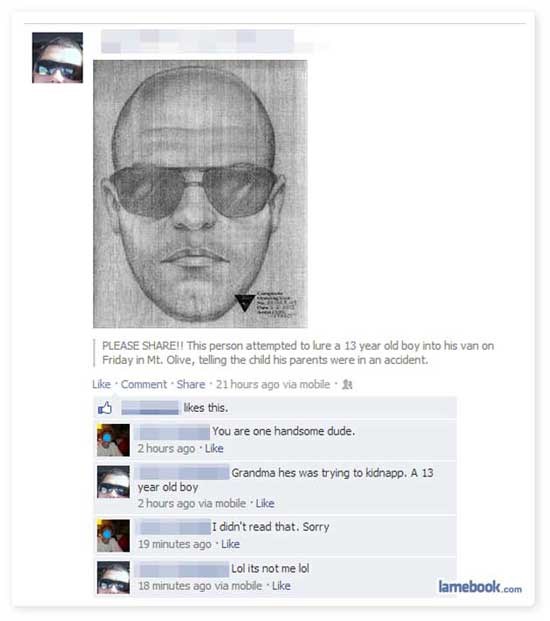Open the poster's sunglasses profile picture
The width and height of the screenshot is (550, 621).
[x=57, y=58]
